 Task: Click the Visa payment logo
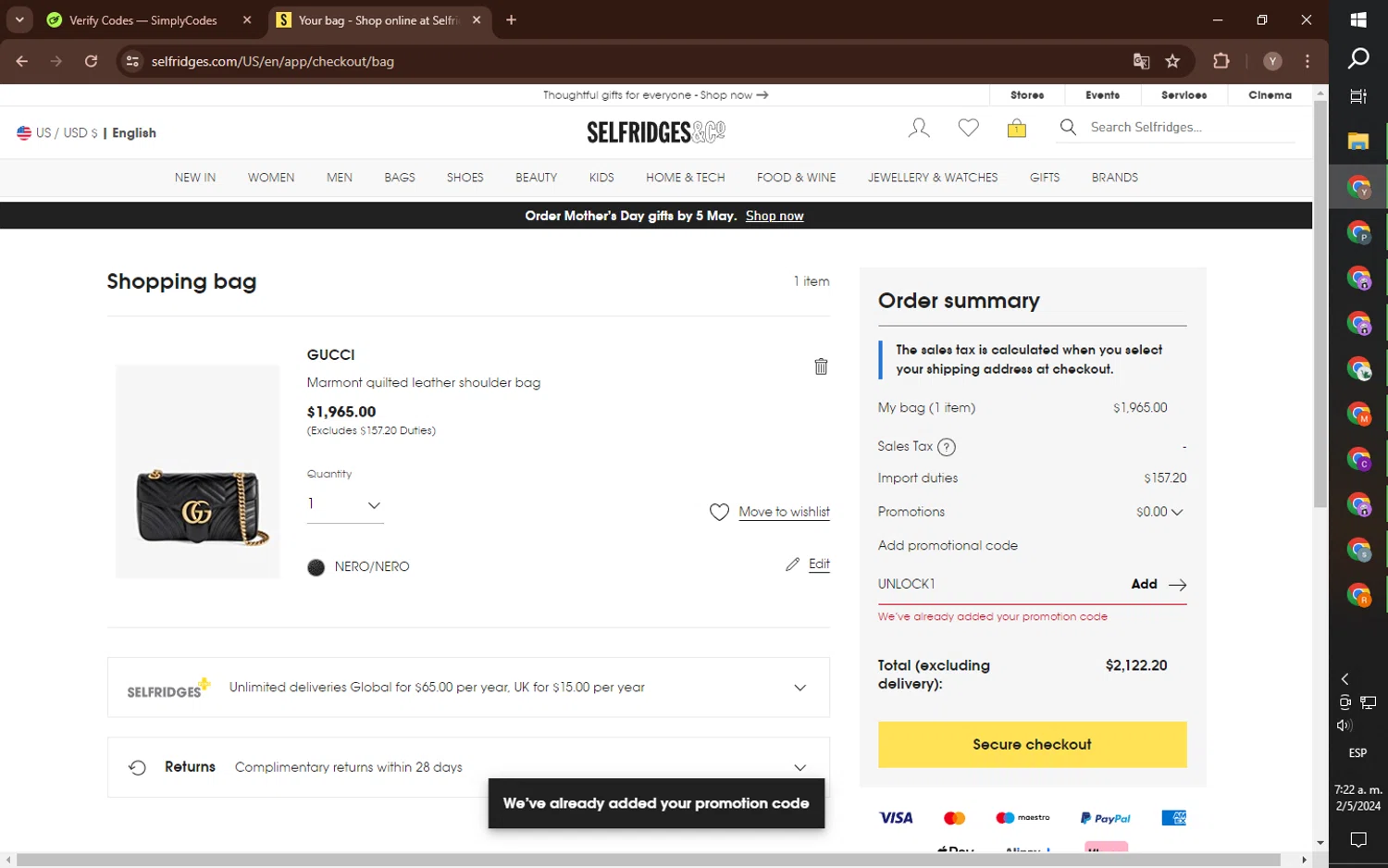[896, 818]
